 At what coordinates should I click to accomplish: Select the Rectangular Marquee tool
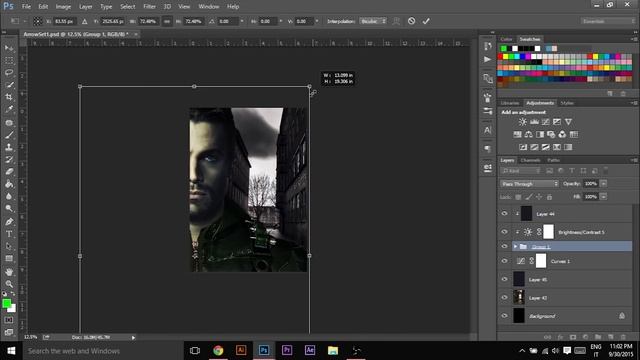click(9, 60)
